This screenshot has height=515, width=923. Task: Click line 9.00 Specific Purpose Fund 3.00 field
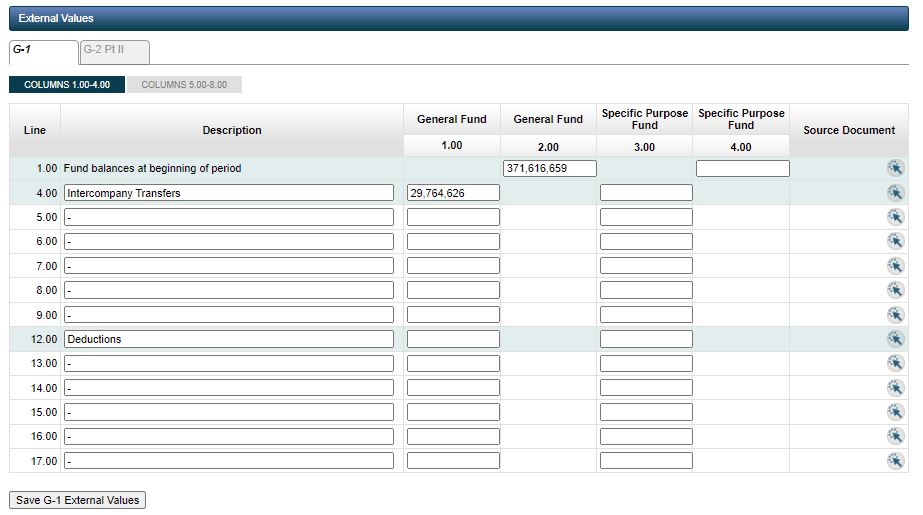coord(646,314)
